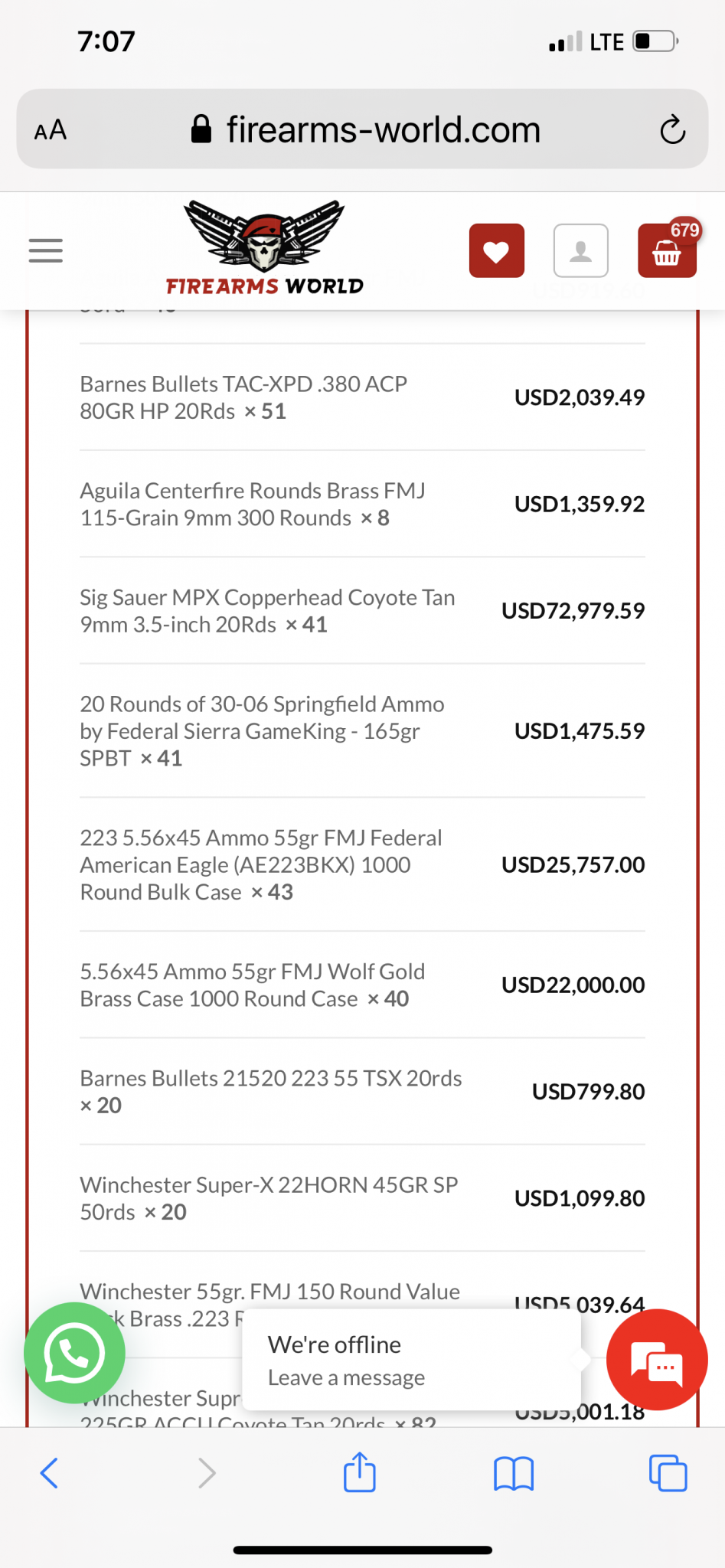This screenshot has width=725, height=1568.
Task: Open Safari bookmarks book icon
Action: pos(513,1473)
